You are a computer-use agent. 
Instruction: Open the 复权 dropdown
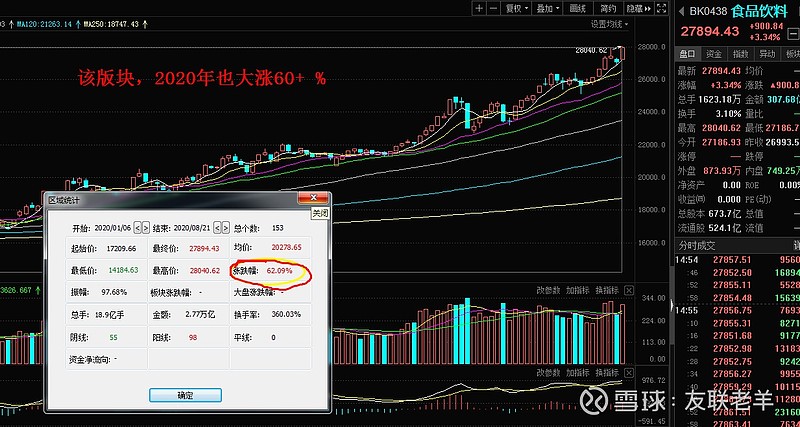516,9
